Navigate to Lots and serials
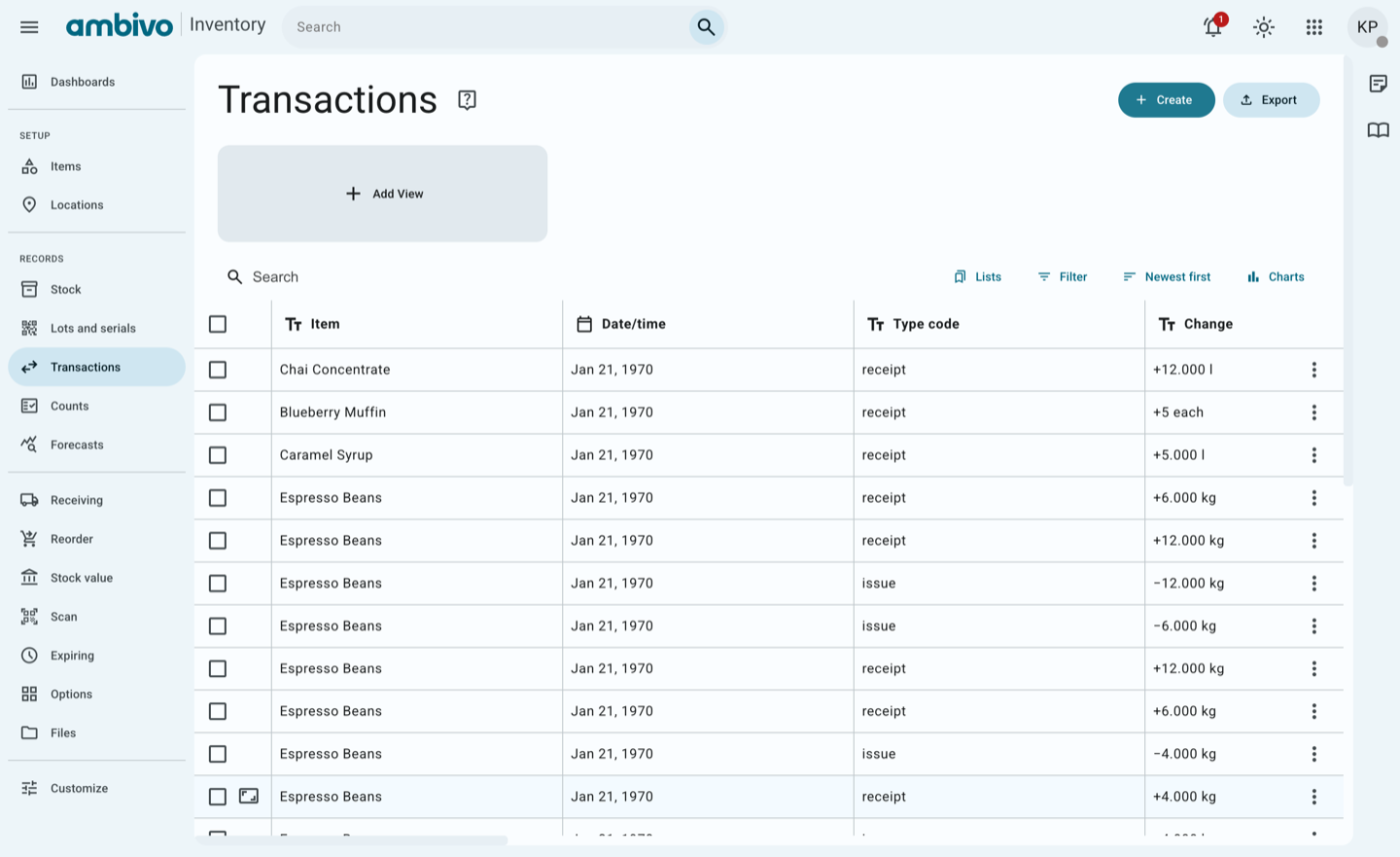This screenshot has width=1400, height=857. [96, 329]
